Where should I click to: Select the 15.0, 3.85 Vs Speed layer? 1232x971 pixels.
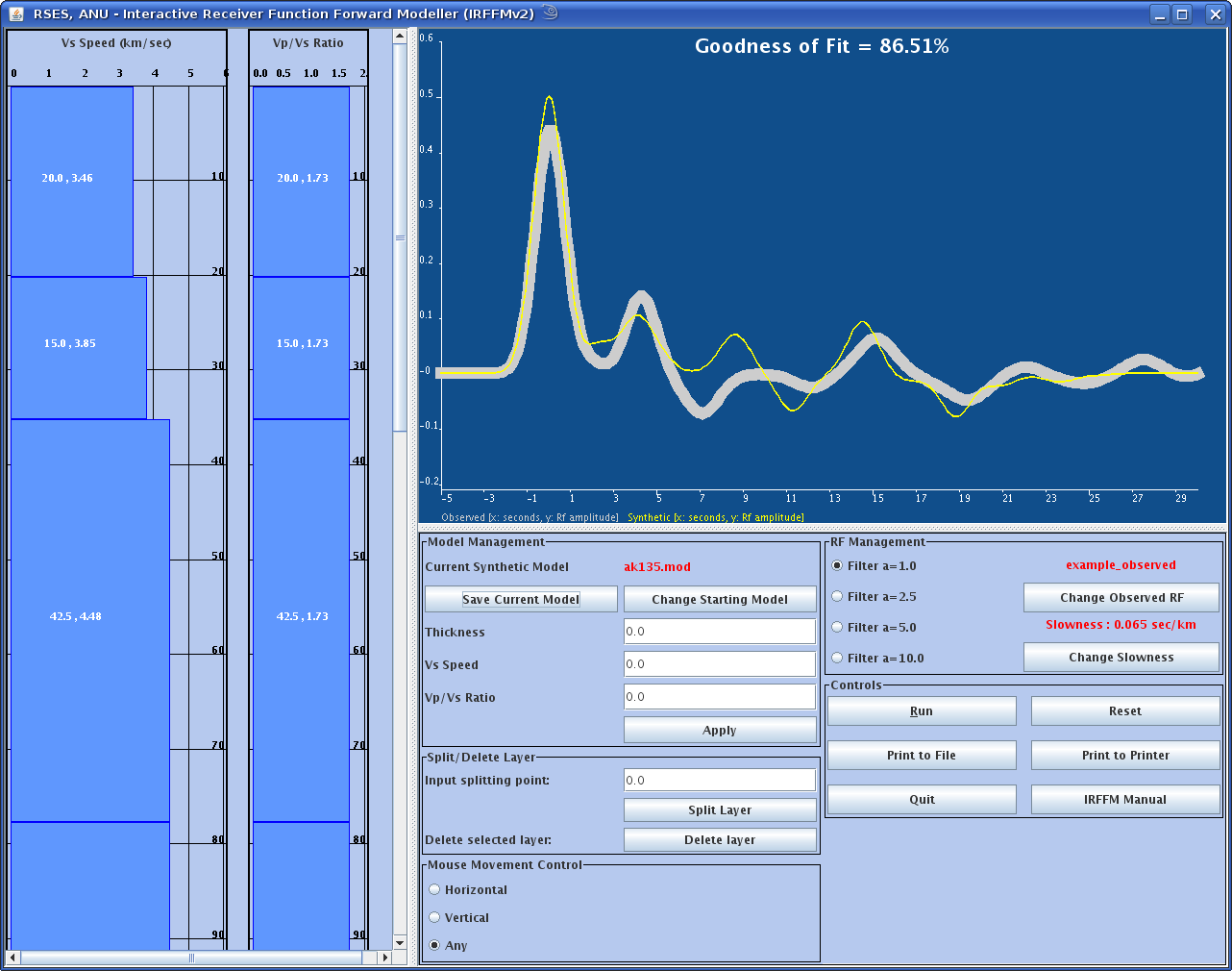coord(78,348)
